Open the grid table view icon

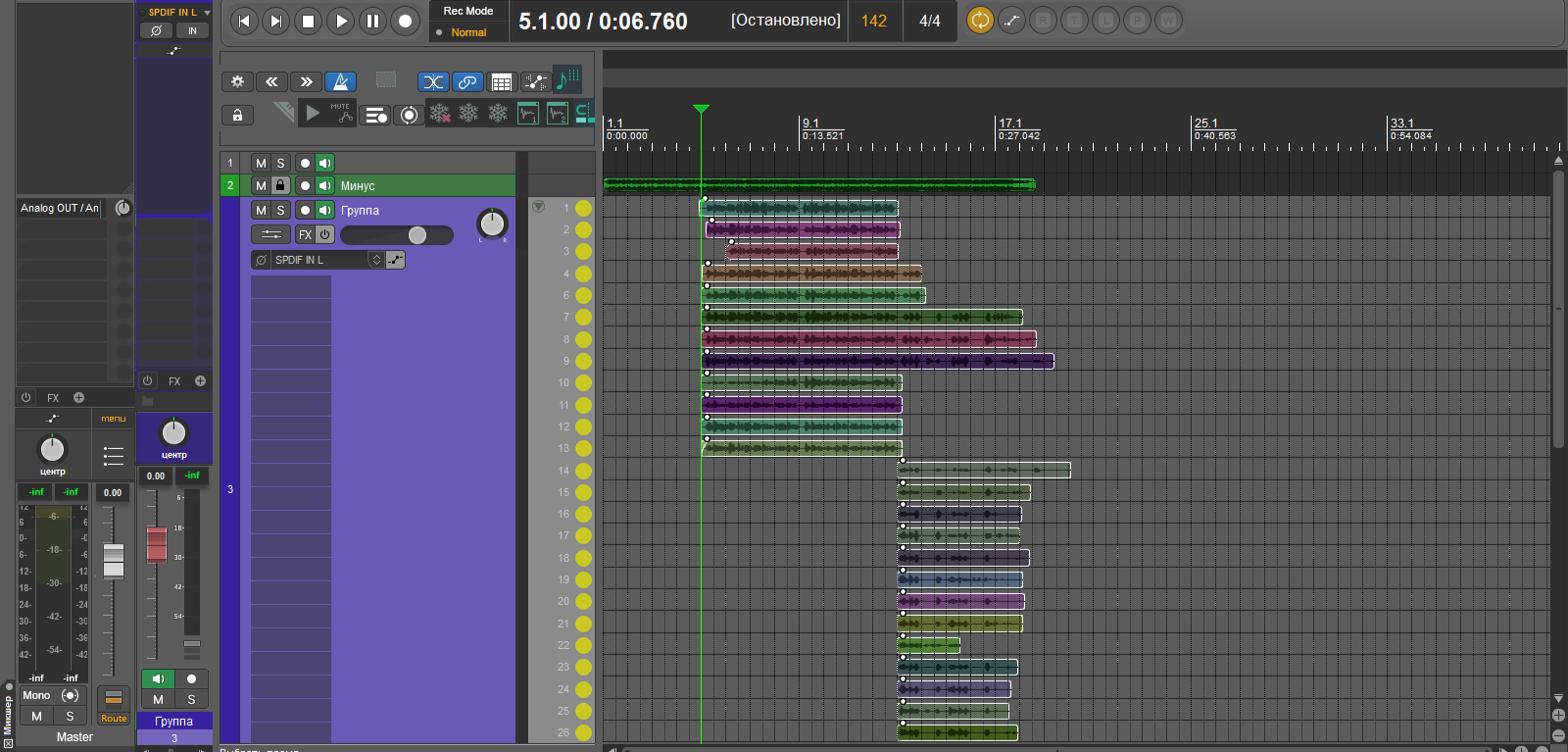(x=501, y=82)
